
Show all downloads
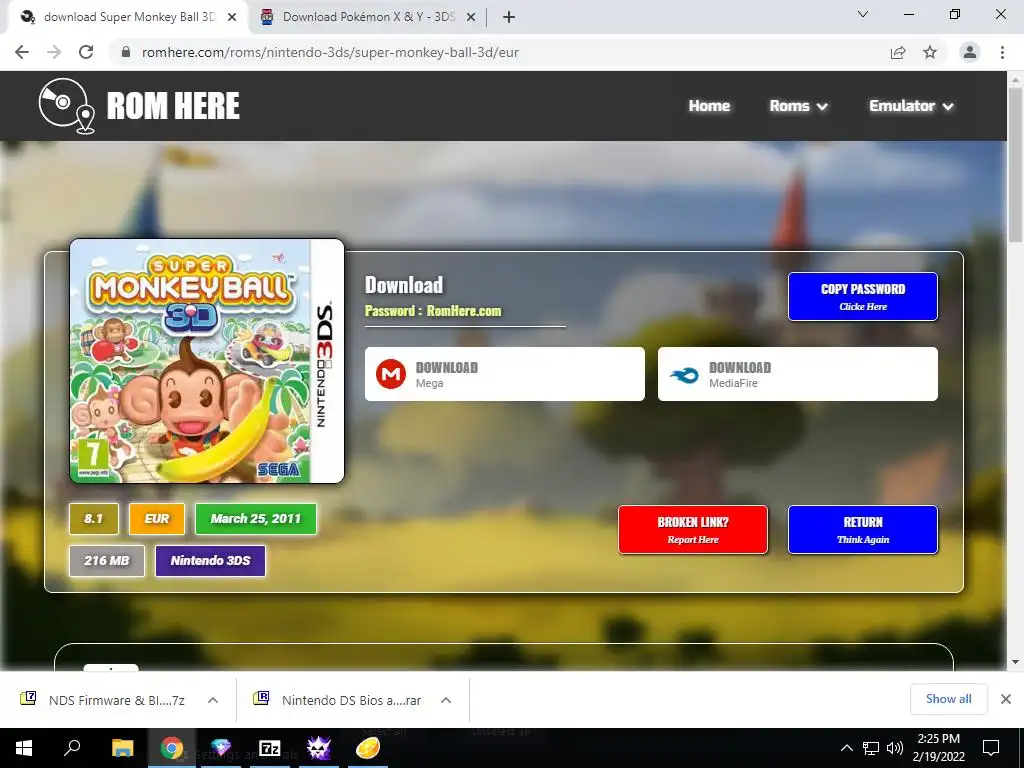[948, 699]
